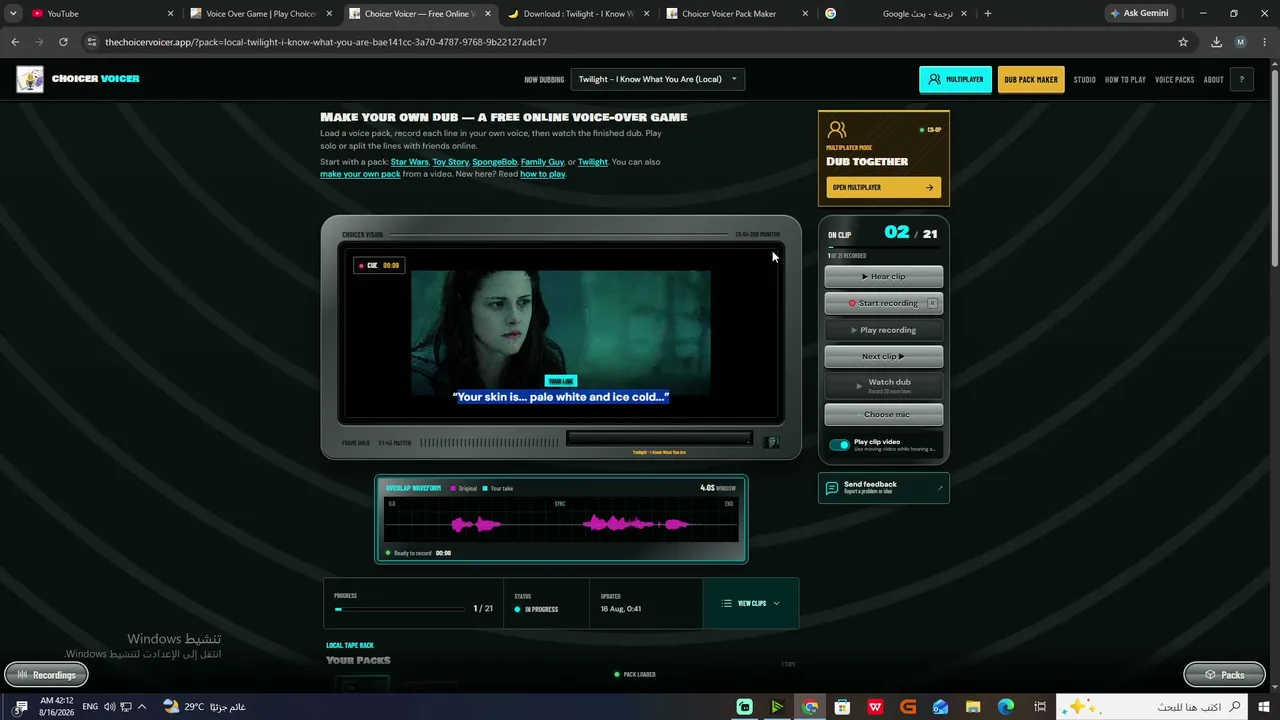
Task: Expand the View Clips list
Action: 750,603
